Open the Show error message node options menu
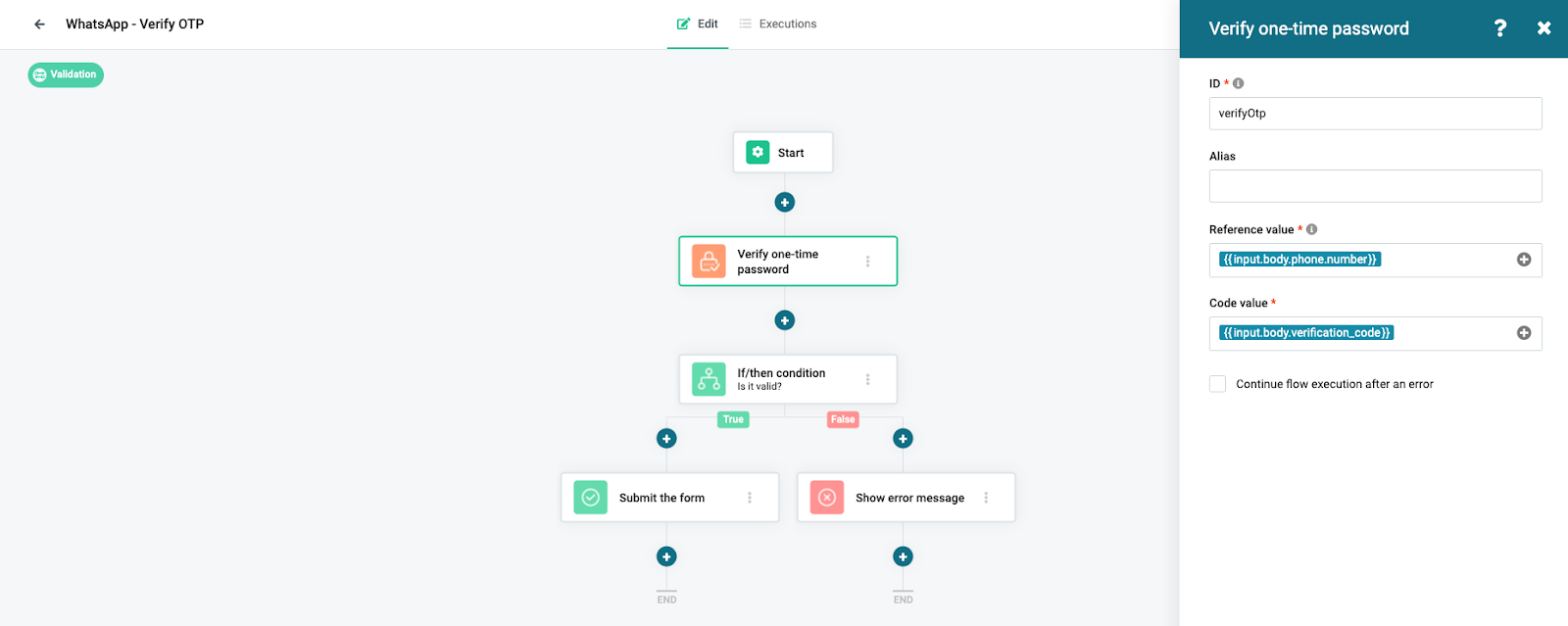Image resolution: width=1568 pixels, height=626 pixels. coord(986,498)
